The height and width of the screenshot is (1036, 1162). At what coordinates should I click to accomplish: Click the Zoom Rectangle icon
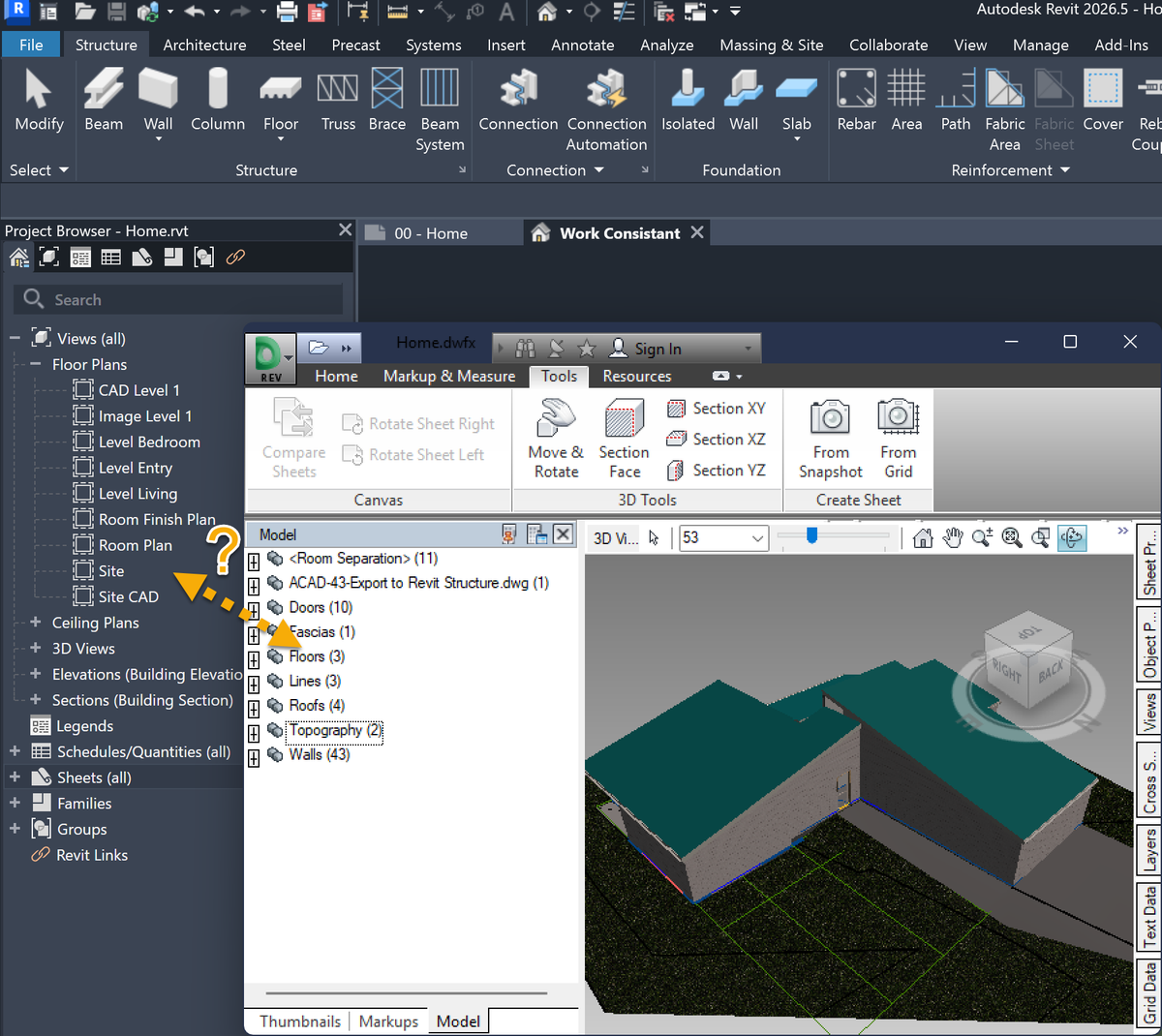coord(1041,538)
